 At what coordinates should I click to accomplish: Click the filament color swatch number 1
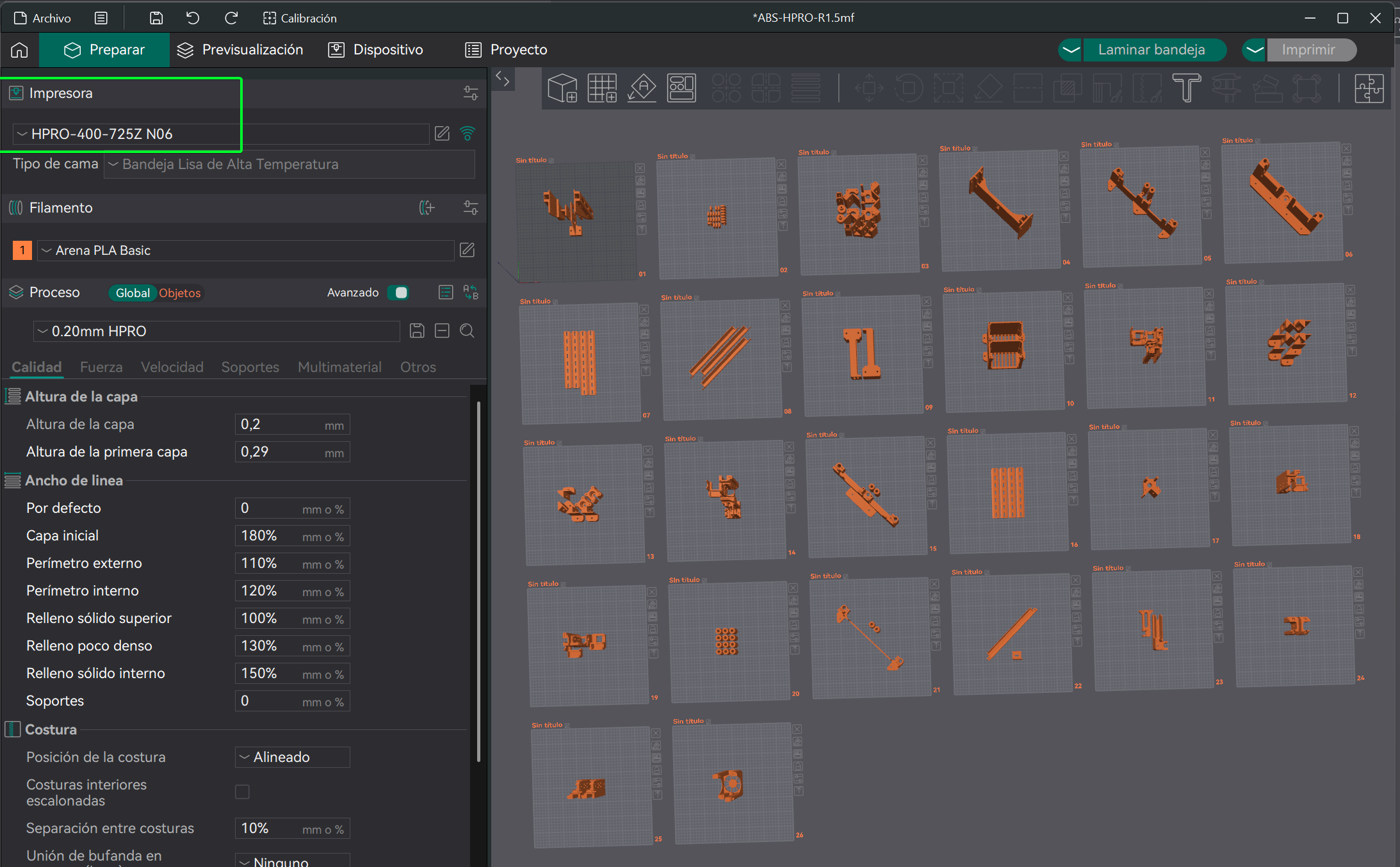(x=22, y=250)
